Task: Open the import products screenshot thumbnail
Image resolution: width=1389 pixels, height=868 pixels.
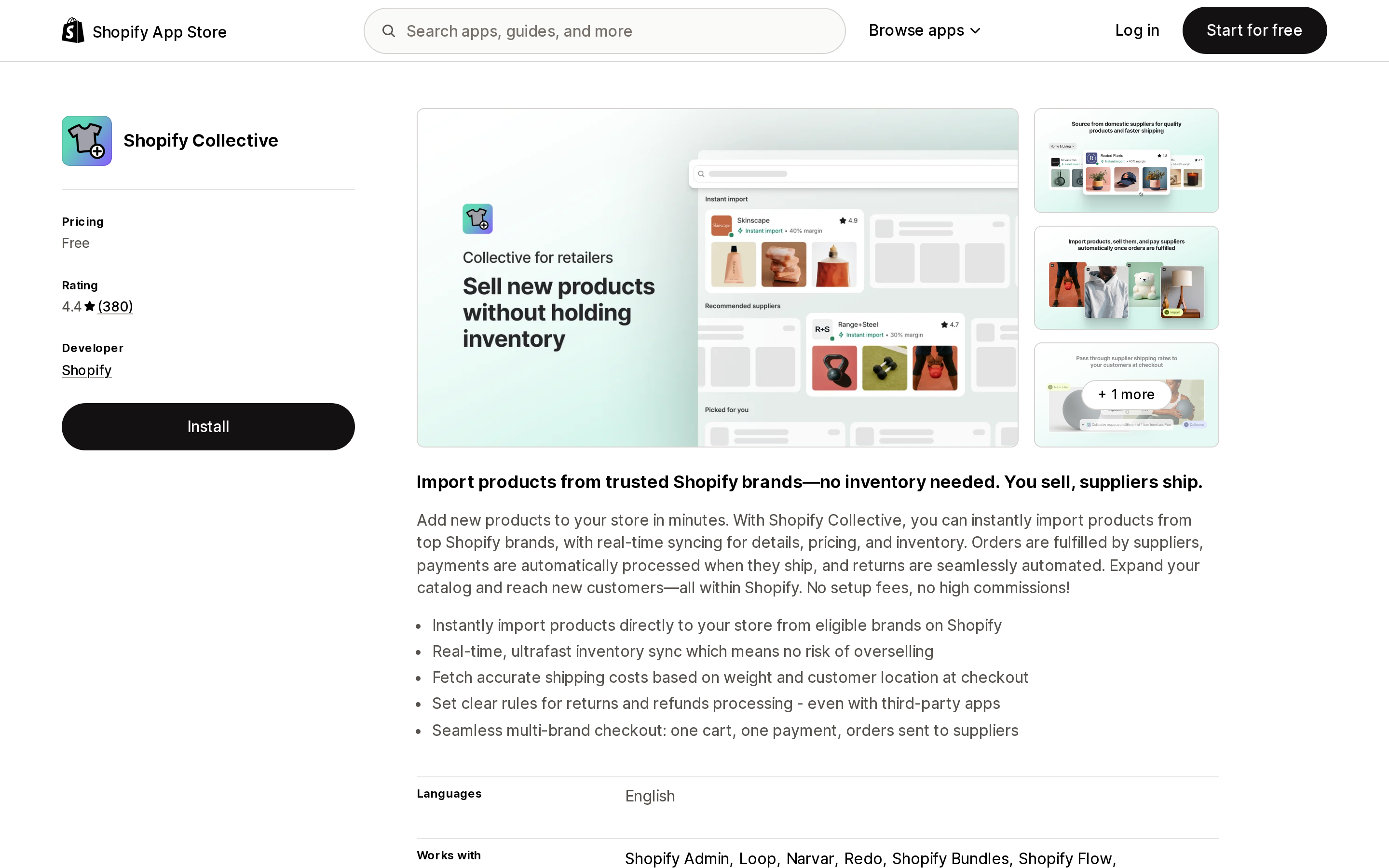Action: click(1126, 278)
